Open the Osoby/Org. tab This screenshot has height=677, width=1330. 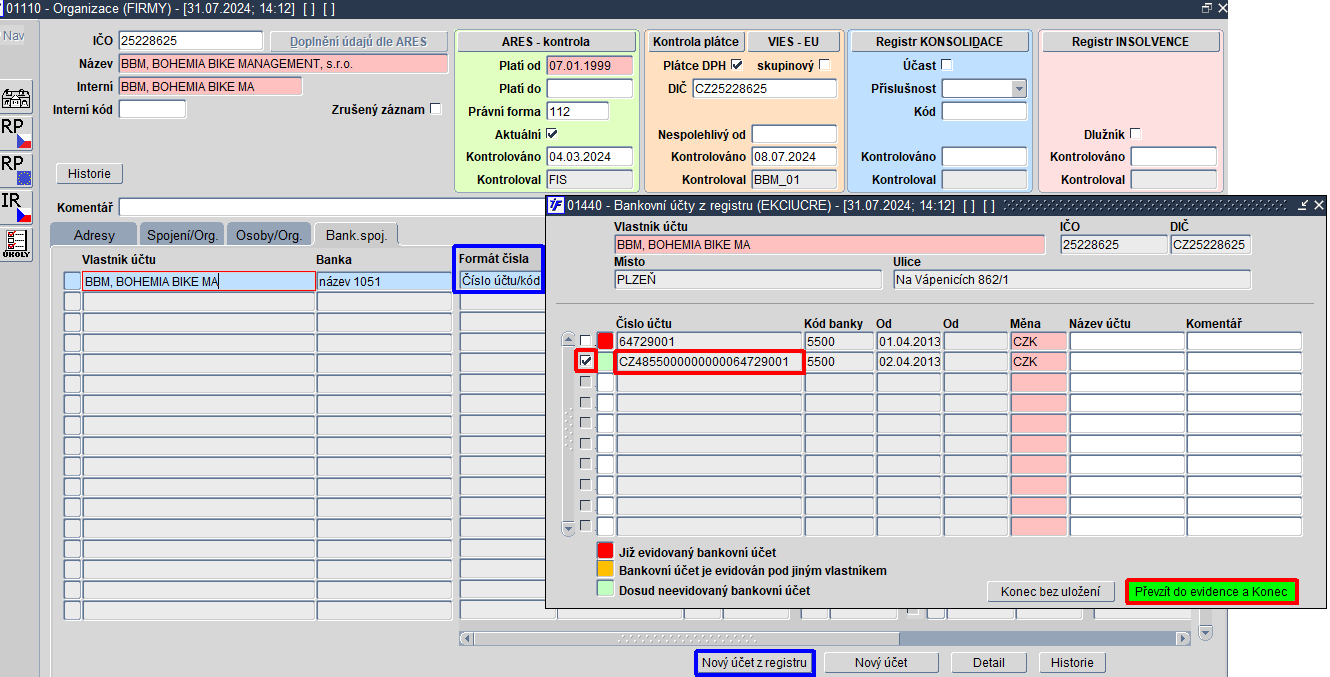click(x=269, y=235)
